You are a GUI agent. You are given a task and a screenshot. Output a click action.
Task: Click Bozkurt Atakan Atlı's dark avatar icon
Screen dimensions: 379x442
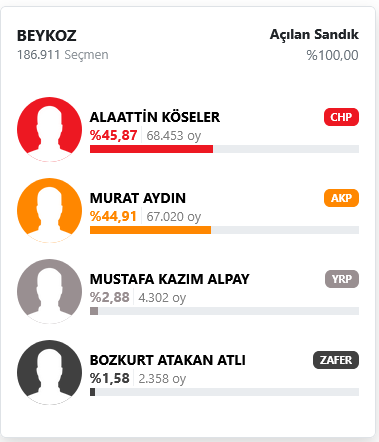(x=49, y=372)
